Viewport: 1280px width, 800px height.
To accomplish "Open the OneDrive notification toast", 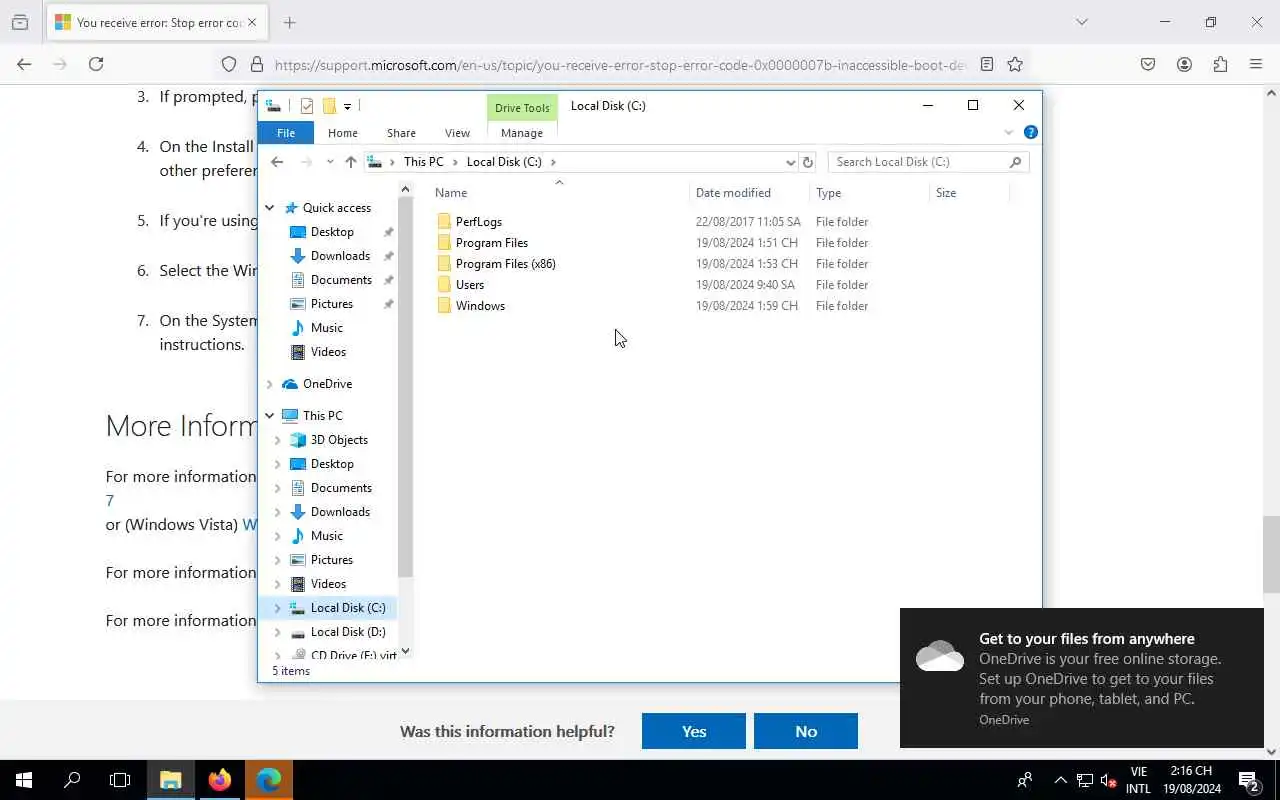I will (x=1082, y=678).
